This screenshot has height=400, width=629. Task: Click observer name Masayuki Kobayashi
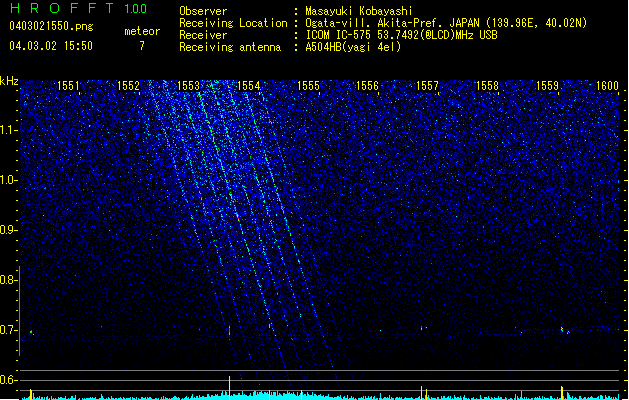coord(358,11)
